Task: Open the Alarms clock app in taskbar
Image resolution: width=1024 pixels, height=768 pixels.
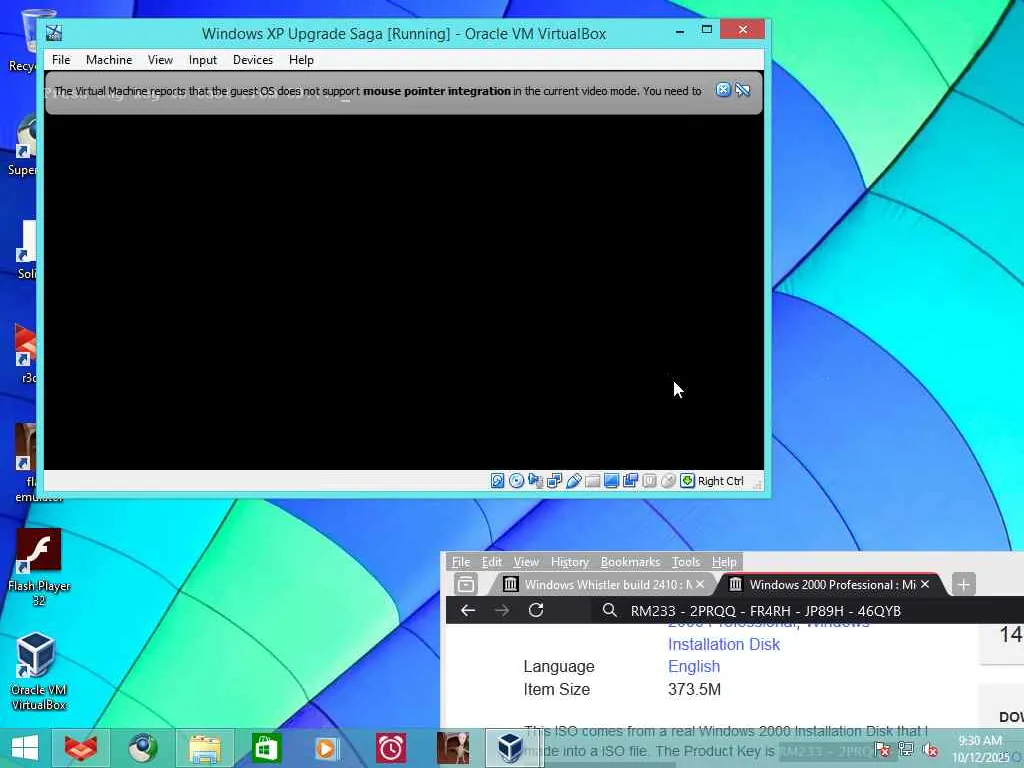Action: 391,748
